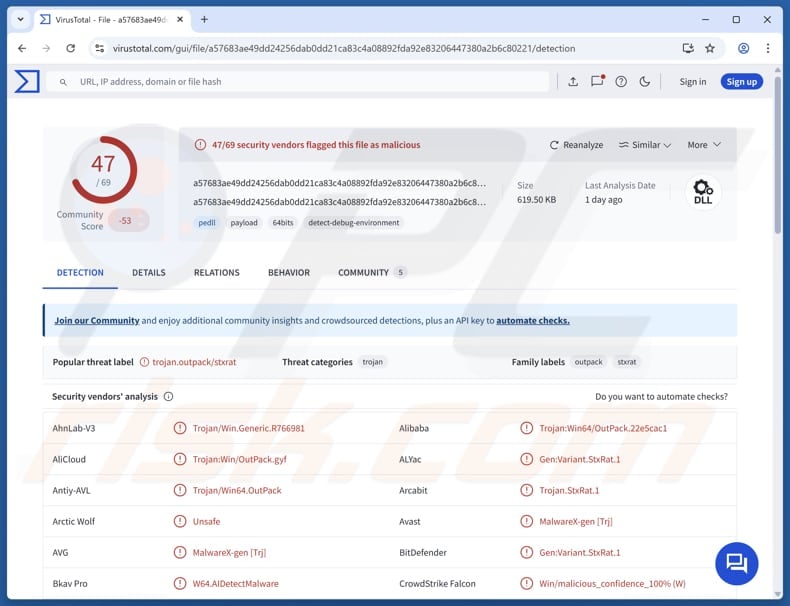
Task: Click the AliCloud detection warning icon
Action: [180, 459]
